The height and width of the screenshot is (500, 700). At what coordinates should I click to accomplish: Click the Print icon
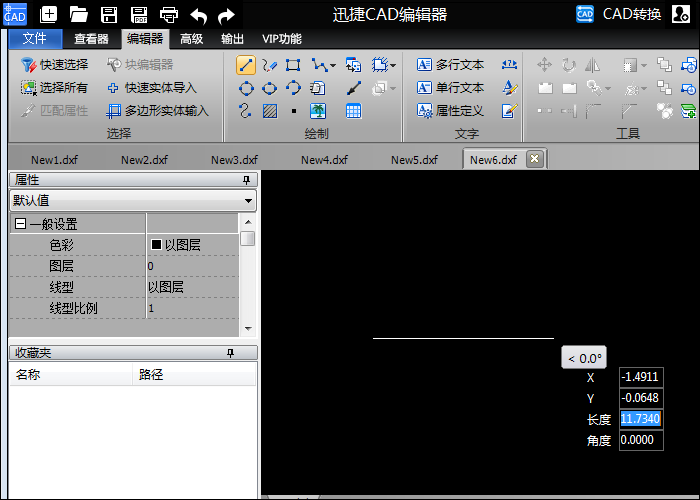pyautogui.click(x=169, y=15)
